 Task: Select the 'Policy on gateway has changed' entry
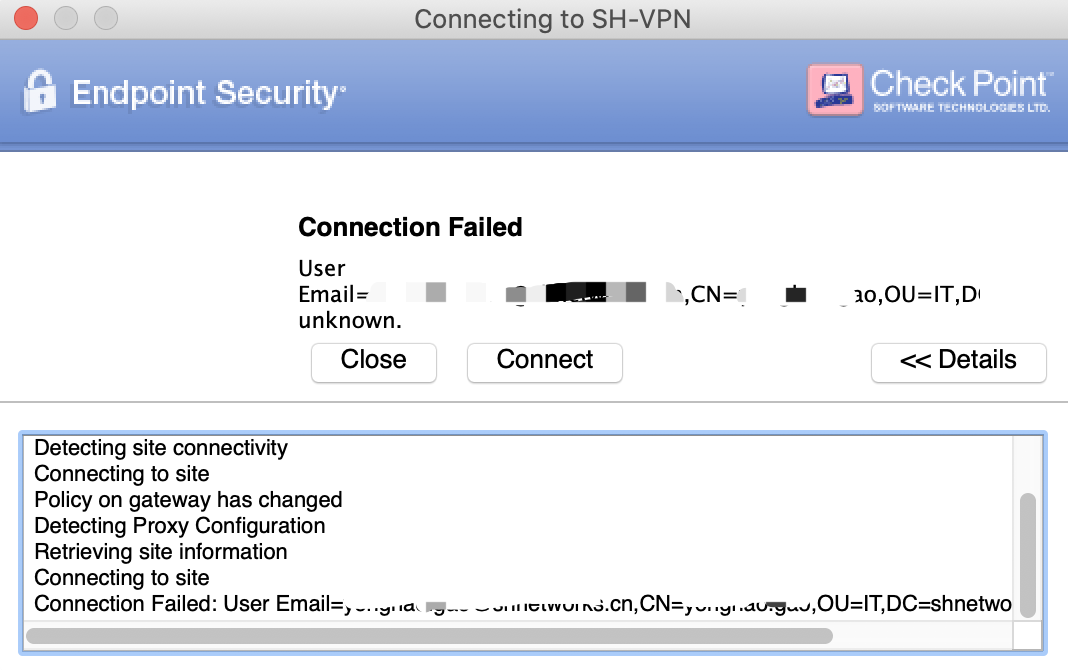[188, 499]
